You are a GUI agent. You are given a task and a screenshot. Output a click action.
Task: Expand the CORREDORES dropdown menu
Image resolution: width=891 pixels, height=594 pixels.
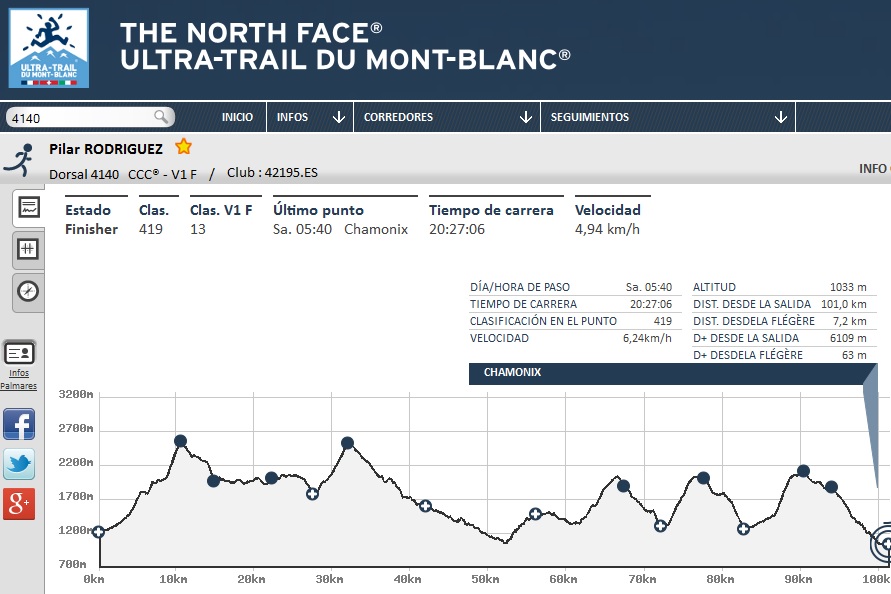click(x=446, y=117)
